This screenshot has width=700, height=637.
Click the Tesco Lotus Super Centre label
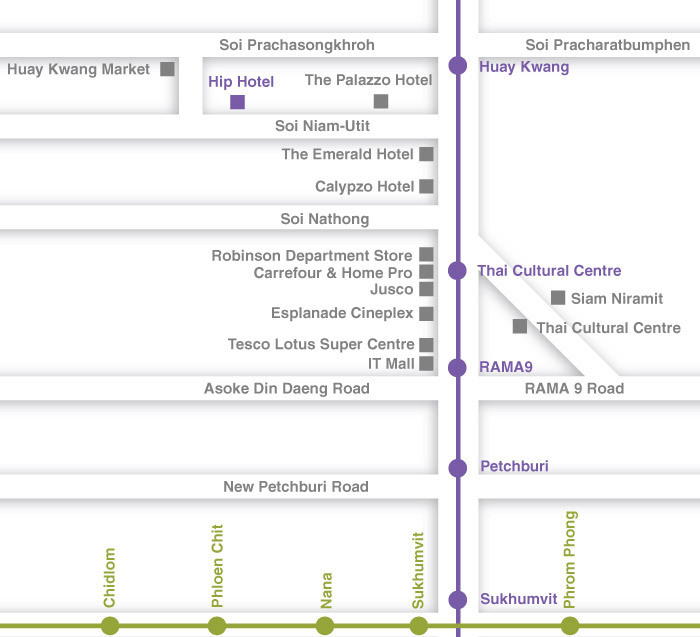point(321,344)
